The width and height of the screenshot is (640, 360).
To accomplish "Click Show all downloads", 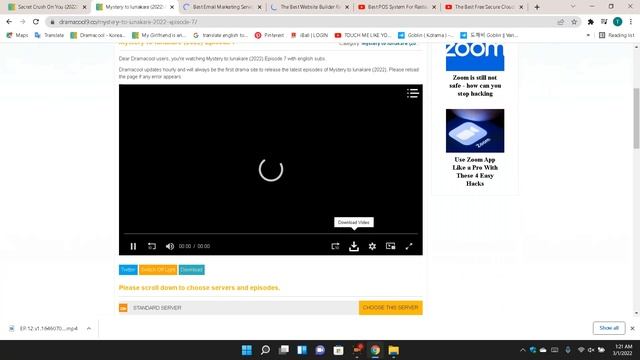I will click(x=609, y=328).
